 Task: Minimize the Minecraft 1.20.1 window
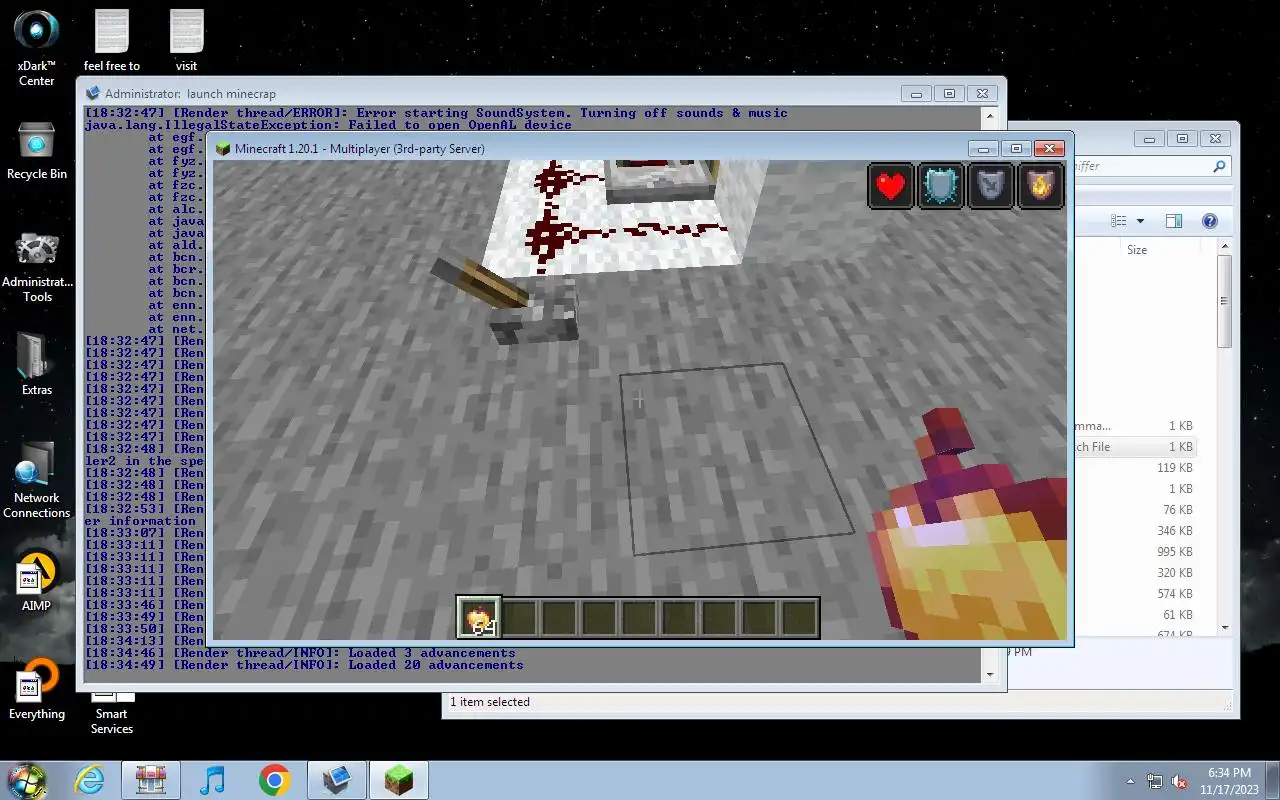point(983,148)
